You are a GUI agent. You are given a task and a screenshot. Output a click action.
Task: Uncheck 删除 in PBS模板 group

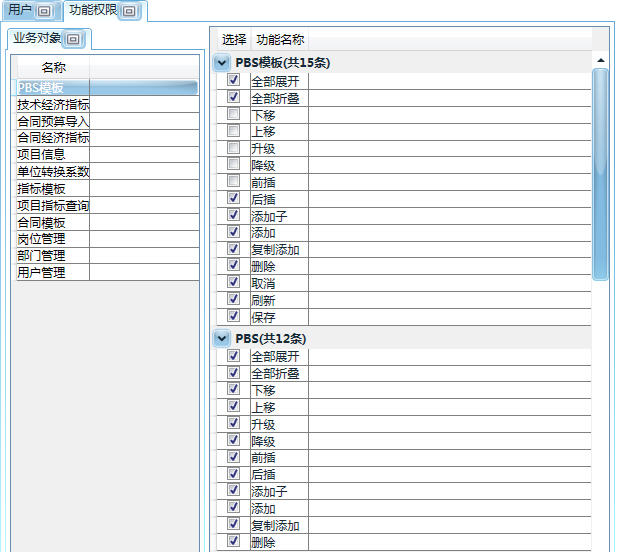point(233,265)
